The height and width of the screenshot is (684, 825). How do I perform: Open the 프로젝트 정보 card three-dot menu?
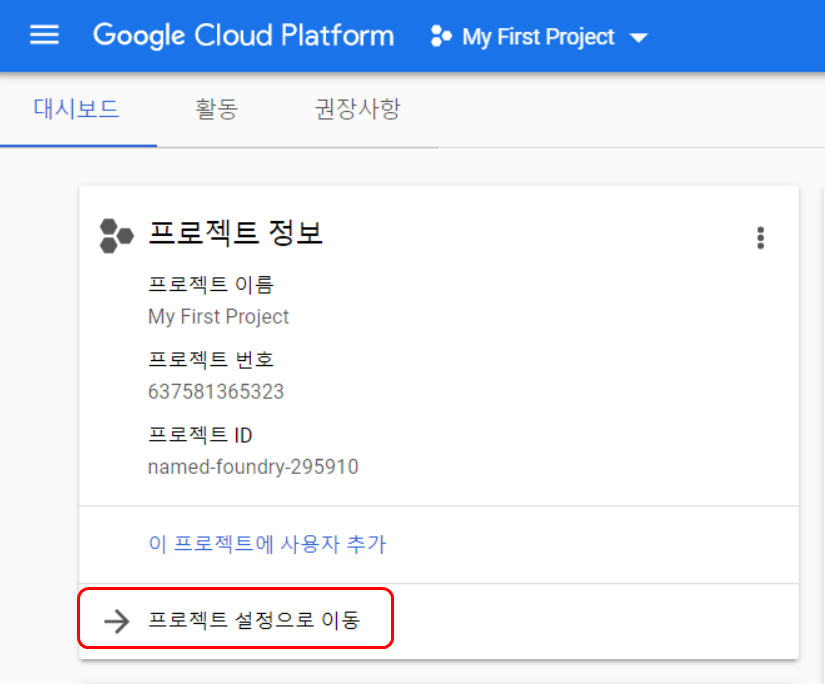[760, 238]
